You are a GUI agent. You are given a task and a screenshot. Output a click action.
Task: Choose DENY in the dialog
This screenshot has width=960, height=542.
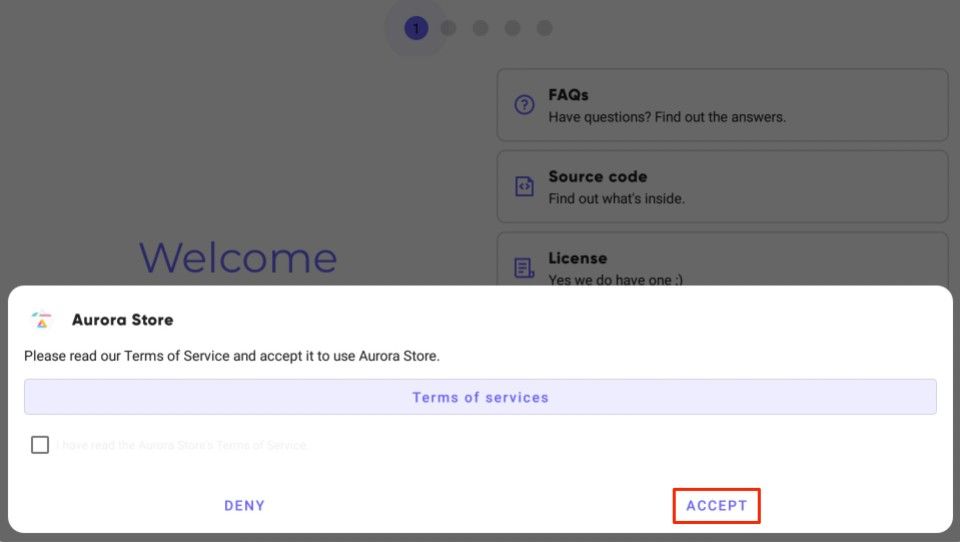(244, 506)
